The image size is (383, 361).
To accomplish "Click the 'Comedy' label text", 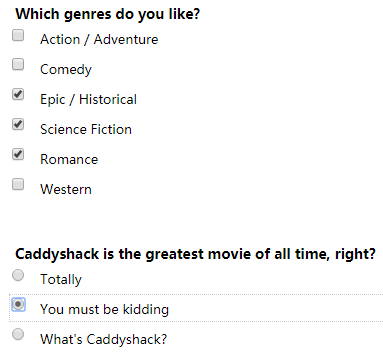I will tap(66, 69).
